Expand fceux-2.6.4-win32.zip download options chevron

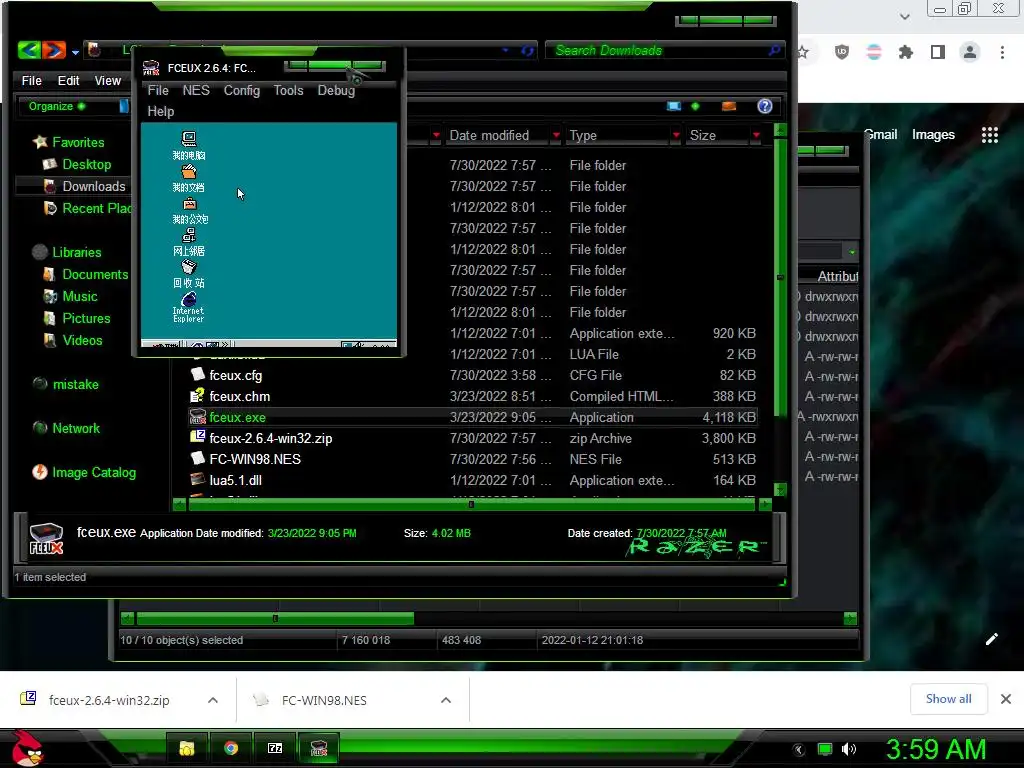213,700
